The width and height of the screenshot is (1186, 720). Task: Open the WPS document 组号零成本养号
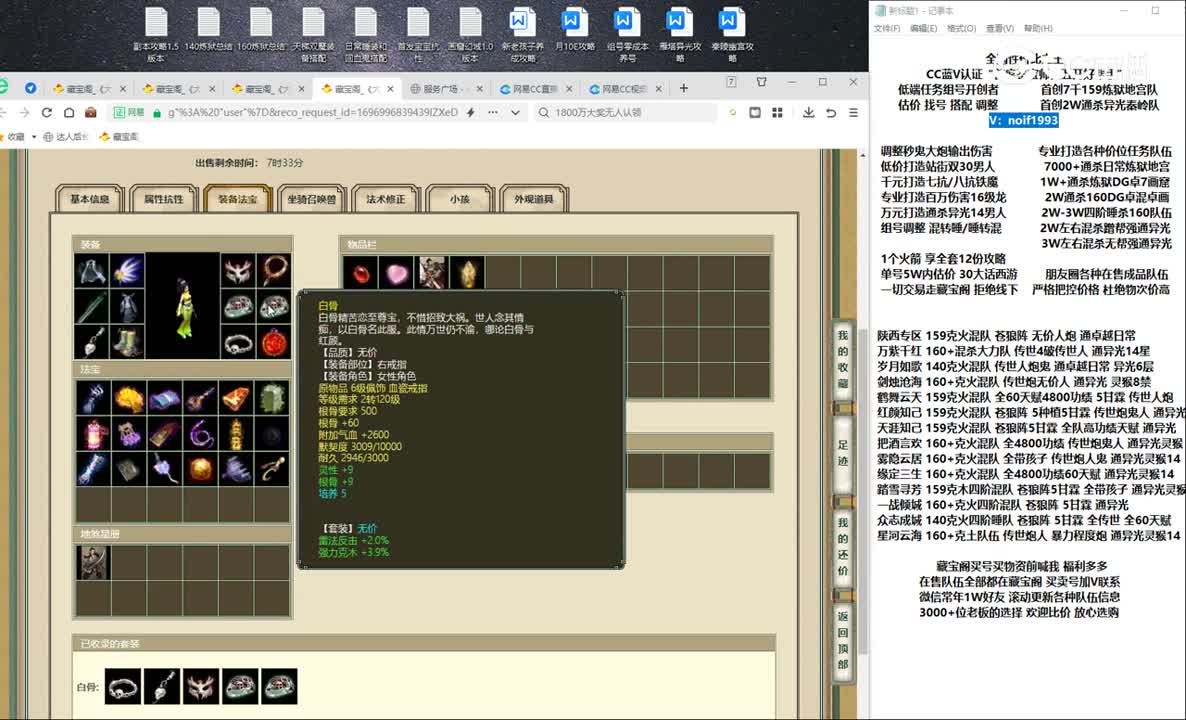coord(627,35)
